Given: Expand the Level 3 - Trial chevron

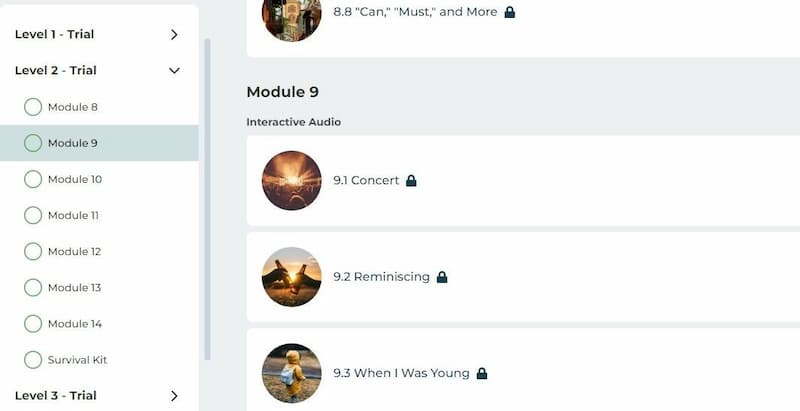Looking at the screenshot, I should [x=174, y=396].
